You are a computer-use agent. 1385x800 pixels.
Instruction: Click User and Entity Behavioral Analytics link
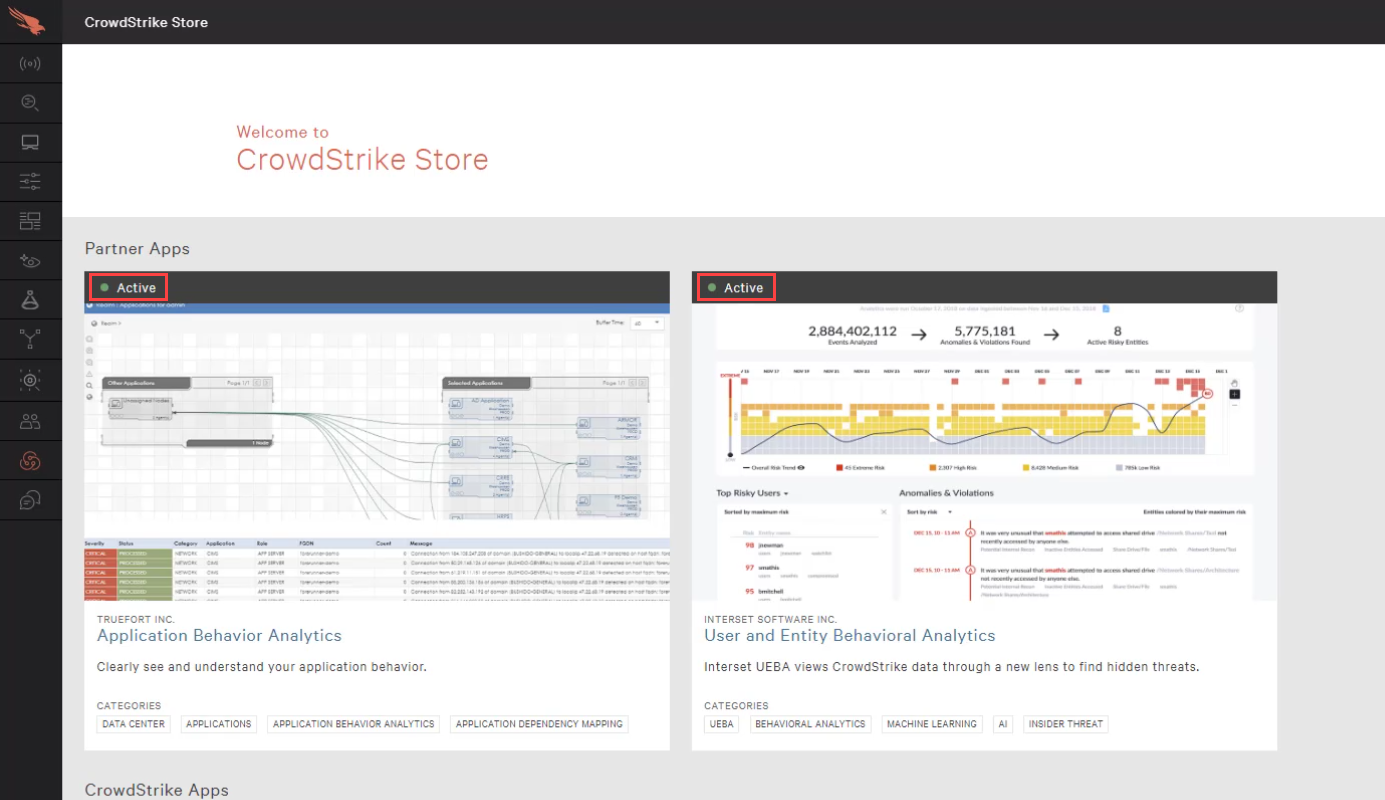pos(850,635)
